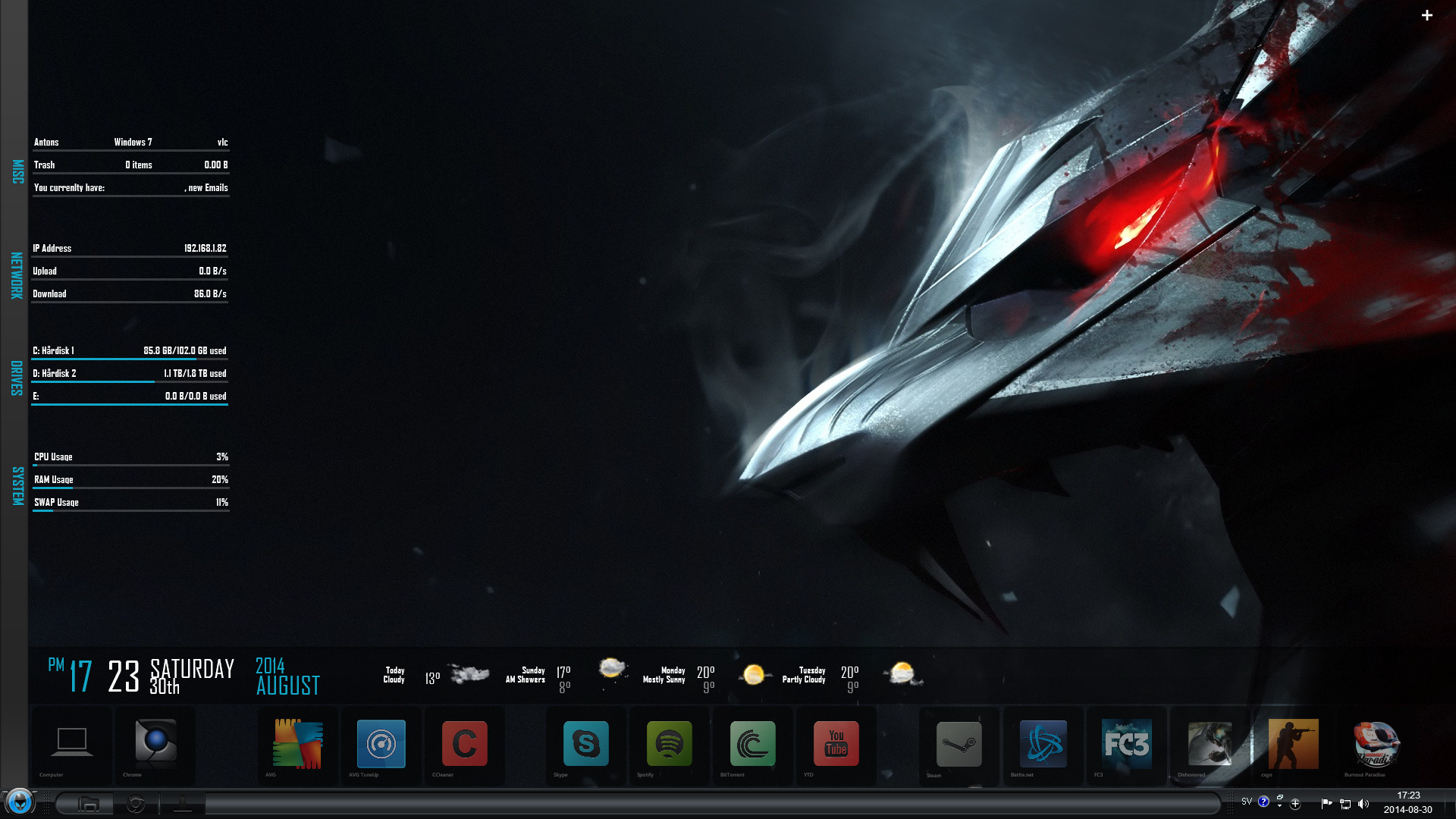Select the DRIVES sidebar section
Viewport: 1456px width, 819px height.
point(16,378)
